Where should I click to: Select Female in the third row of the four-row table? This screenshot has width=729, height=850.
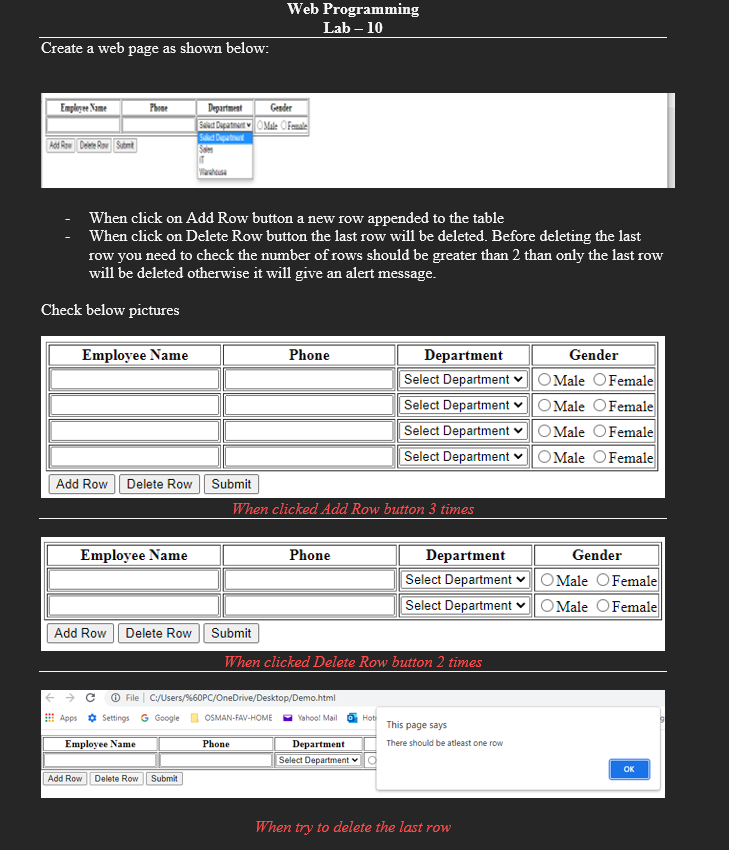(x=599, y=431)
